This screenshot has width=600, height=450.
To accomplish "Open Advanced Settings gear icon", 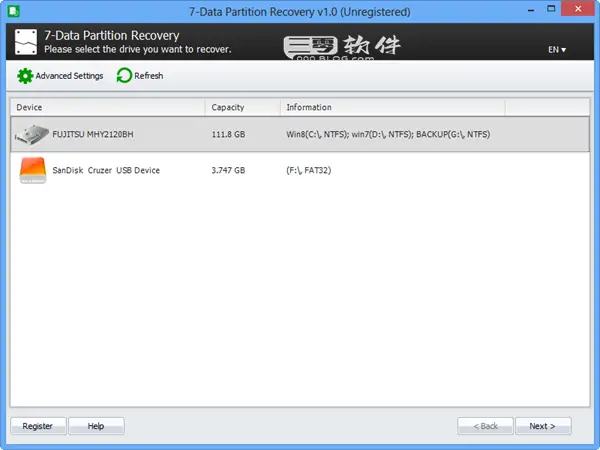I will tap(25, 76).
